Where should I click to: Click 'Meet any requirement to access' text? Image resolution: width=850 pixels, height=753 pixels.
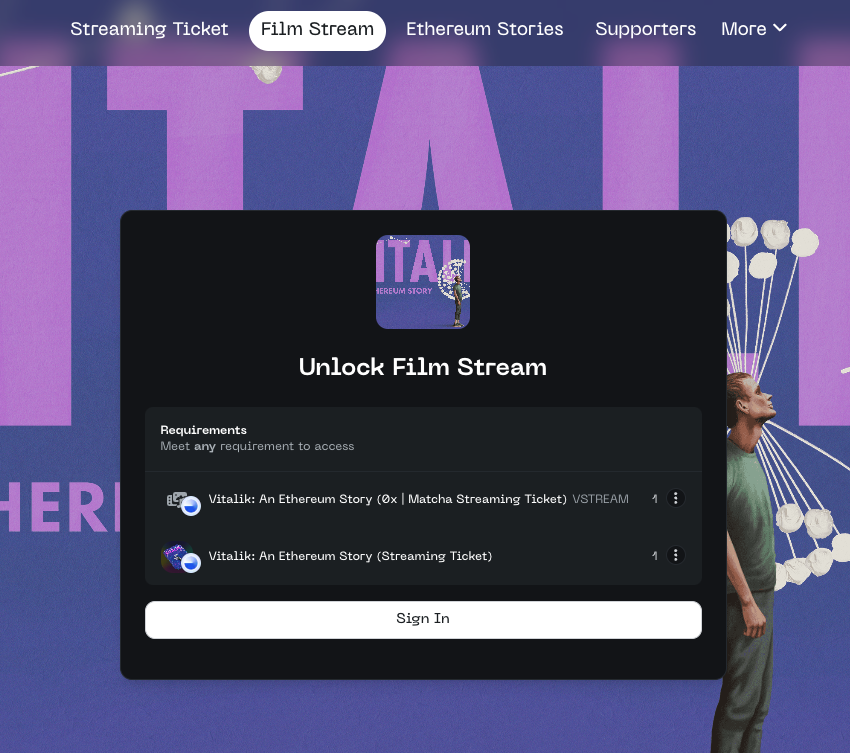pyautogui.click(x=257, y=447)
